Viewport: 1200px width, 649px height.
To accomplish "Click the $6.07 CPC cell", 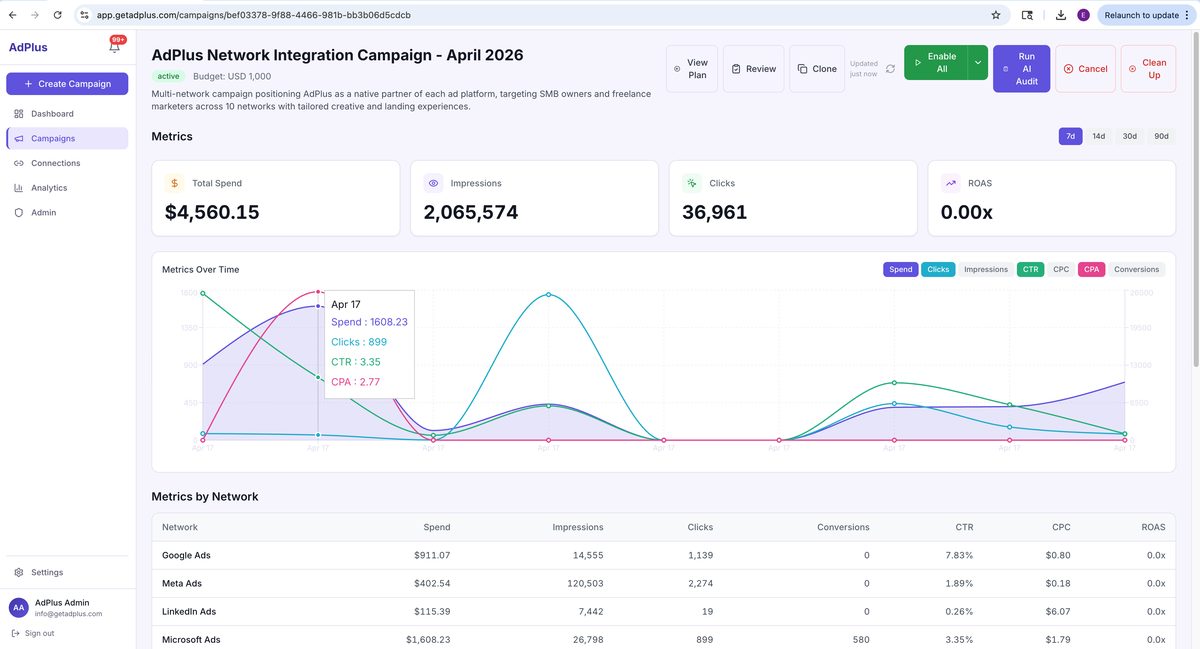I will click(1058, 611).
